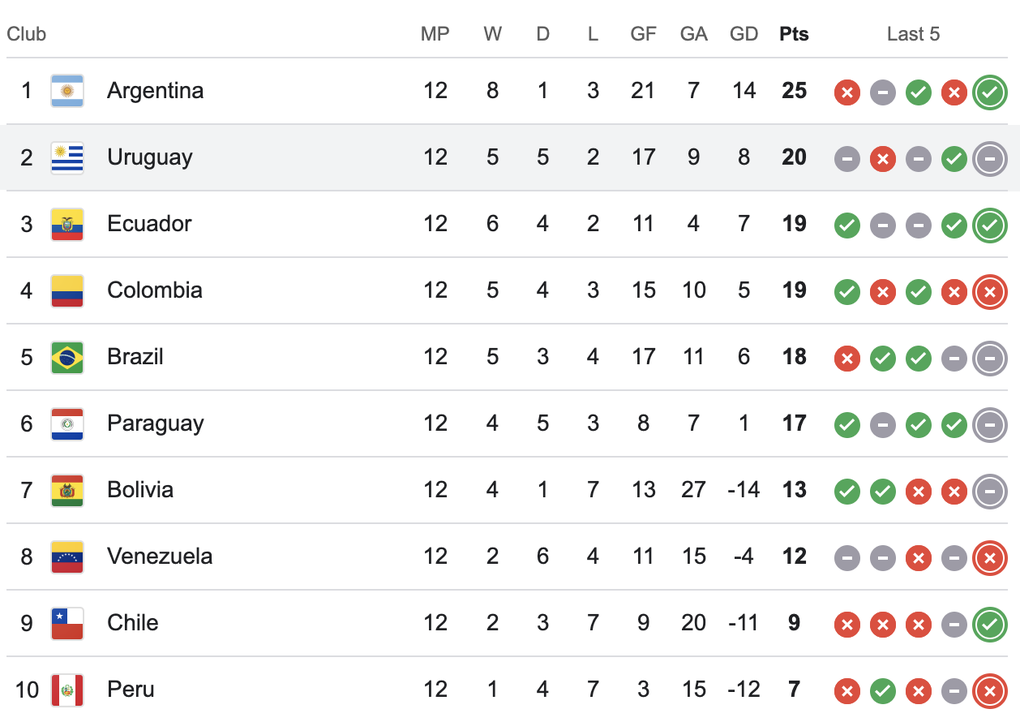Click the Argentina flag icon
The height and width of the screenshot is (722, 1020).
pyautogui.click(x=67, y=91)
